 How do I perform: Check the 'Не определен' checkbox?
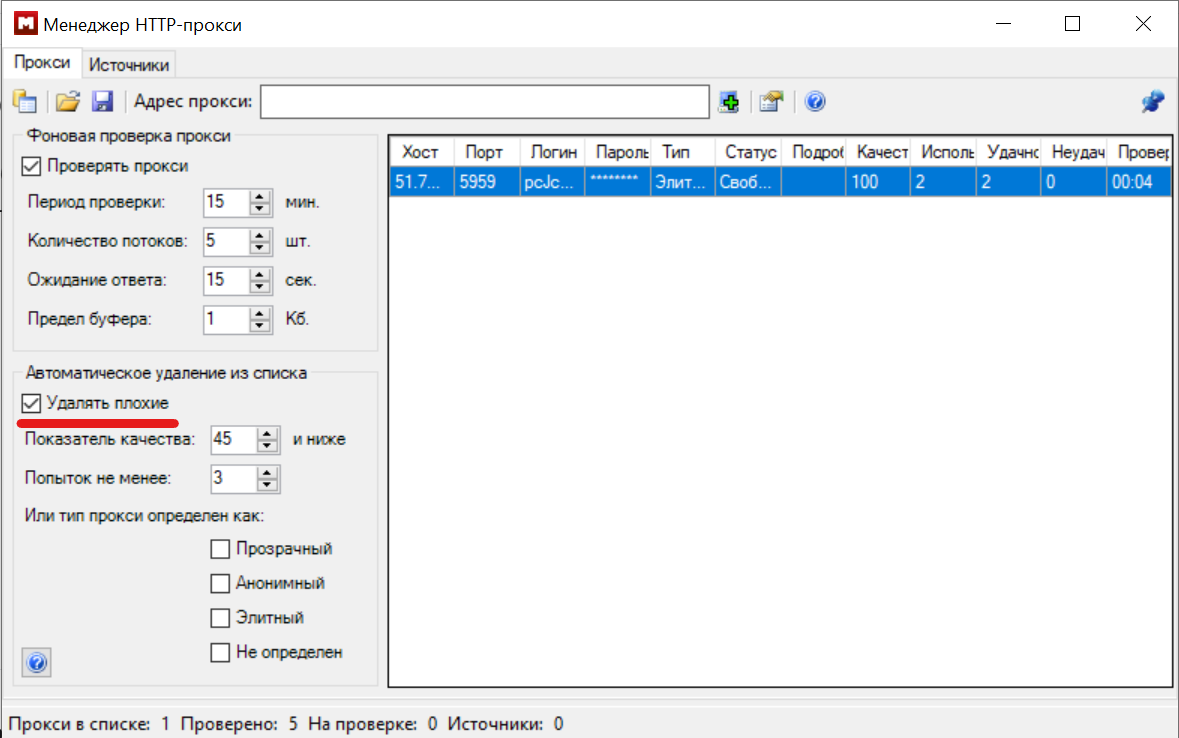[220, 653]
